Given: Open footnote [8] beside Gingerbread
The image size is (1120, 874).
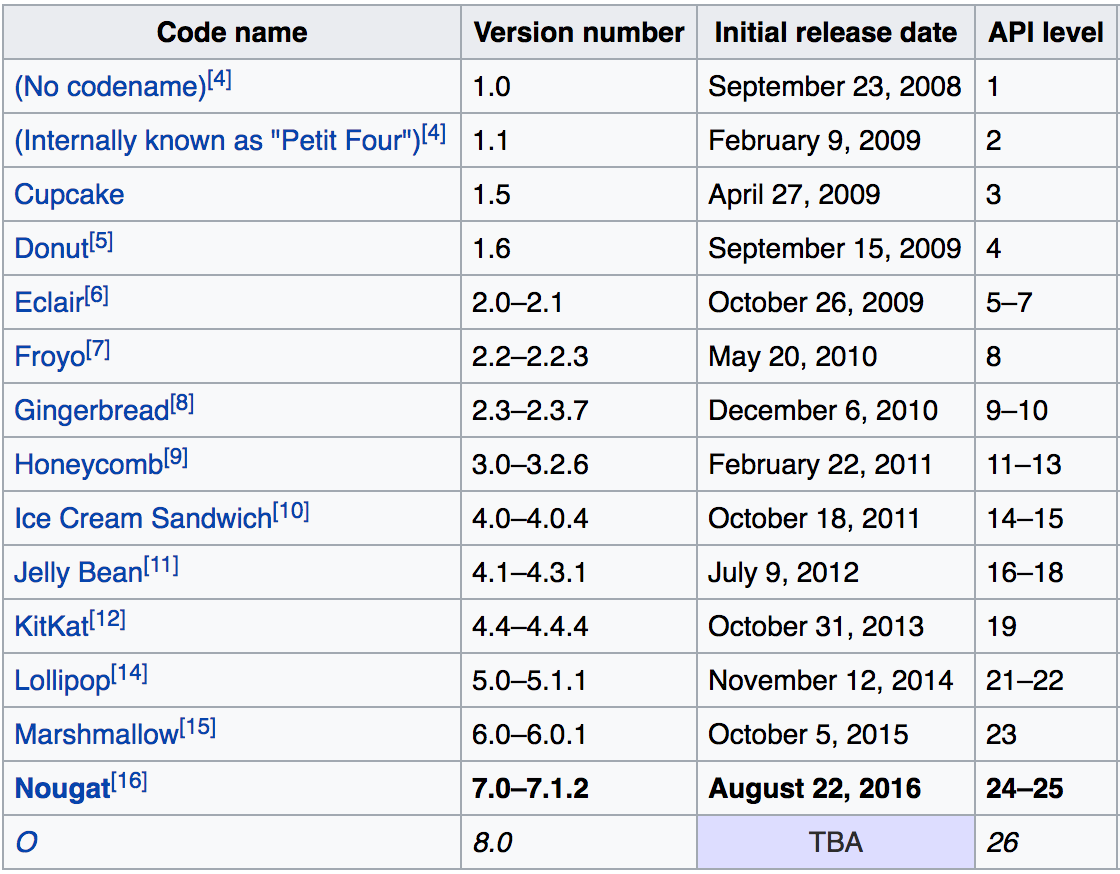Looking at the screenshot, I should pos(182,403).
